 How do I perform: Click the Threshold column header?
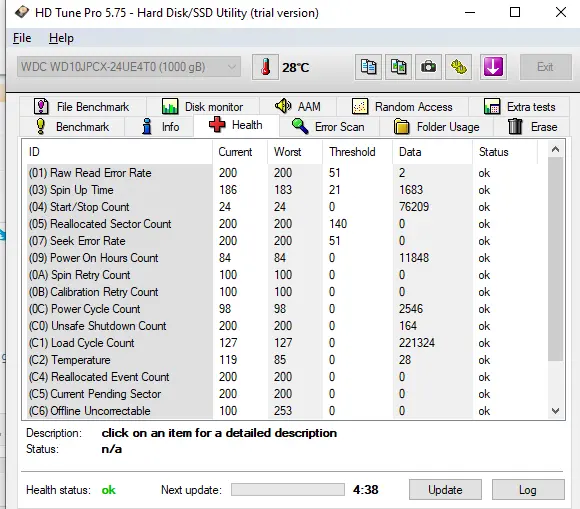[358, 152]
